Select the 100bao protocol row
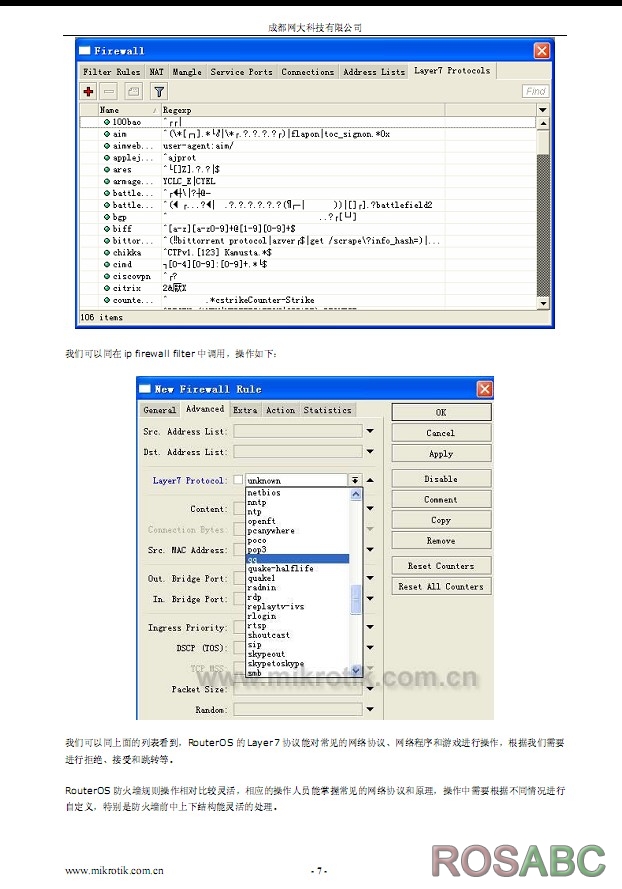This screenshot has width=622, height=889. click(x=308, y=122)
